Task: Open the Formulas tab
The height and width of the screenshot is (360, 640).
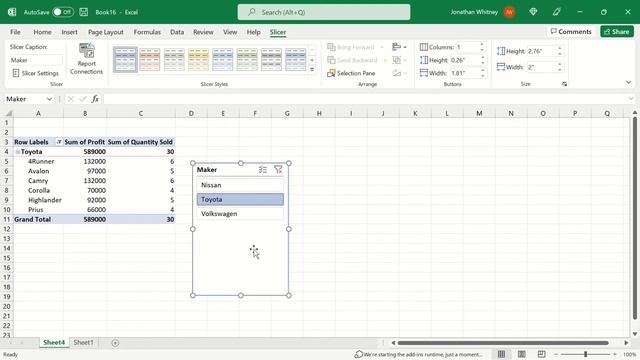Action: click(x=147, y=32)
